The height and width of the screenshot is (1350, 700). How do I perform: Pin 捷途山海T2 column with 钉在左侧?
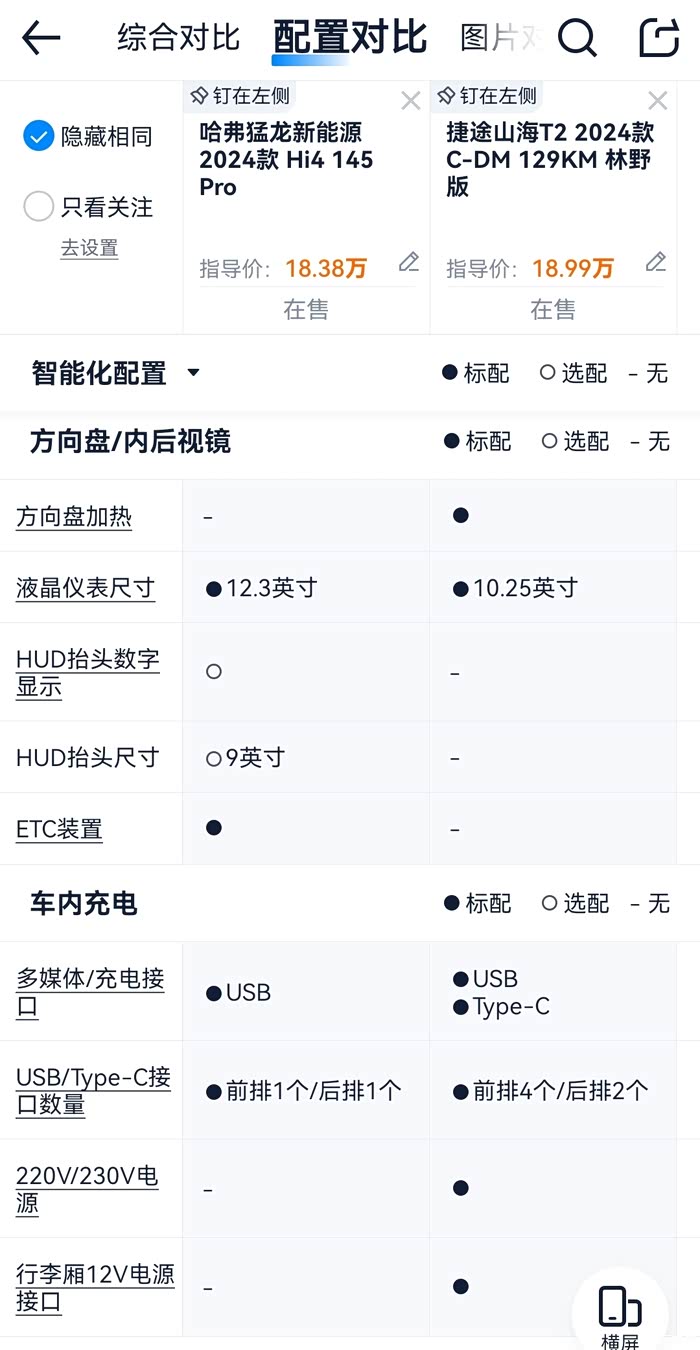coord(487,96)
